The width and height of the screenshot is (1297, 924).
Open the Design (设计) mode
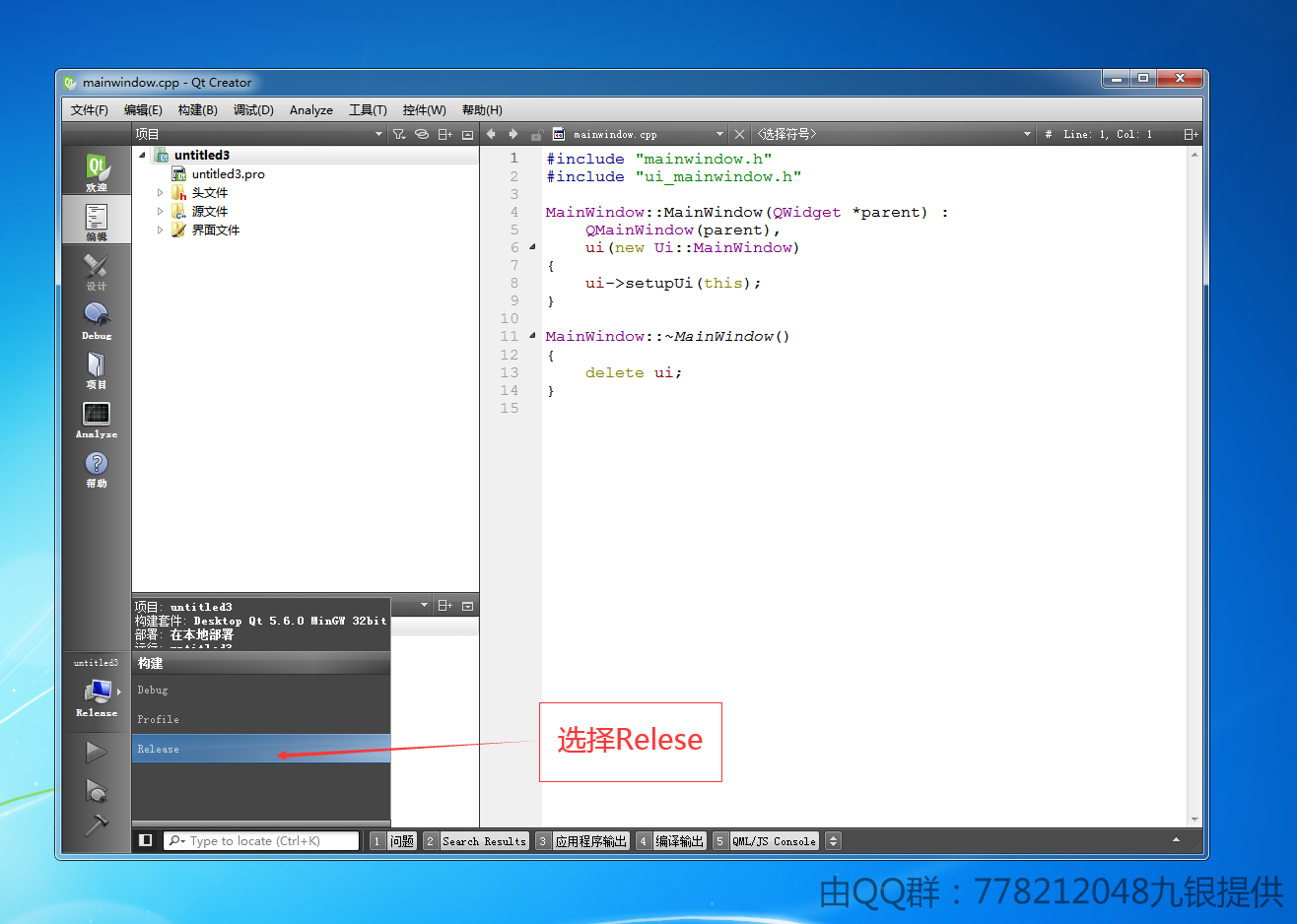pyautogui.click(x=97, y=270)
